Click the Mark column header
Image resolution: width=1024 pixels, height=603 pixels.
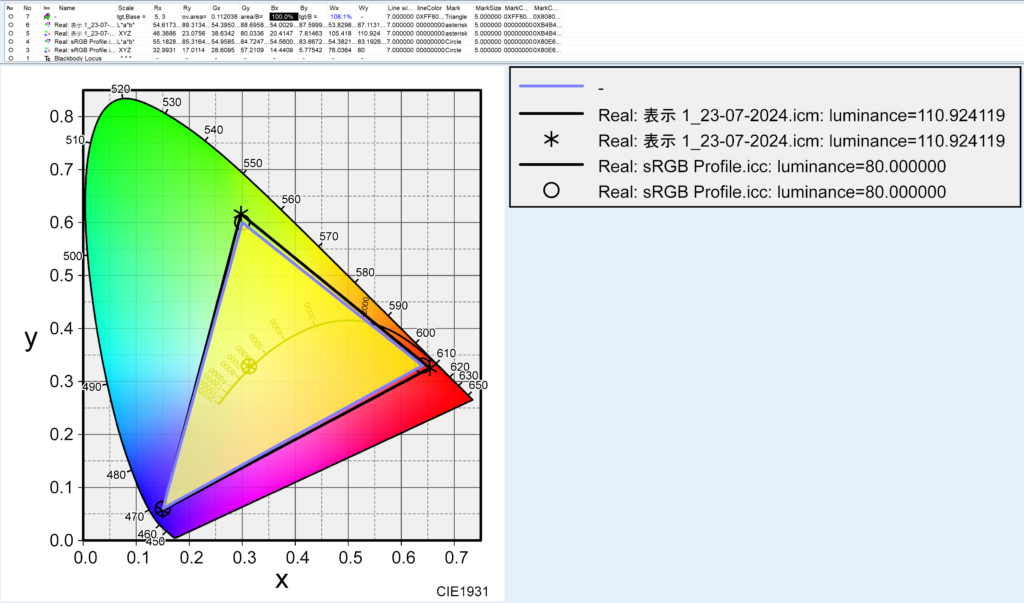pos(453,8)
